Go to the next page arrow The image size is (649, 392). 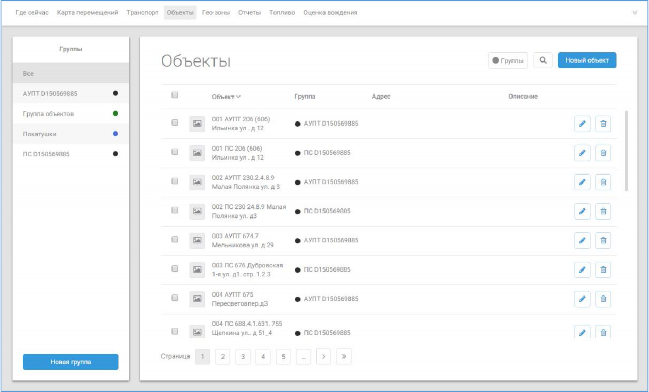click(323, 356)
